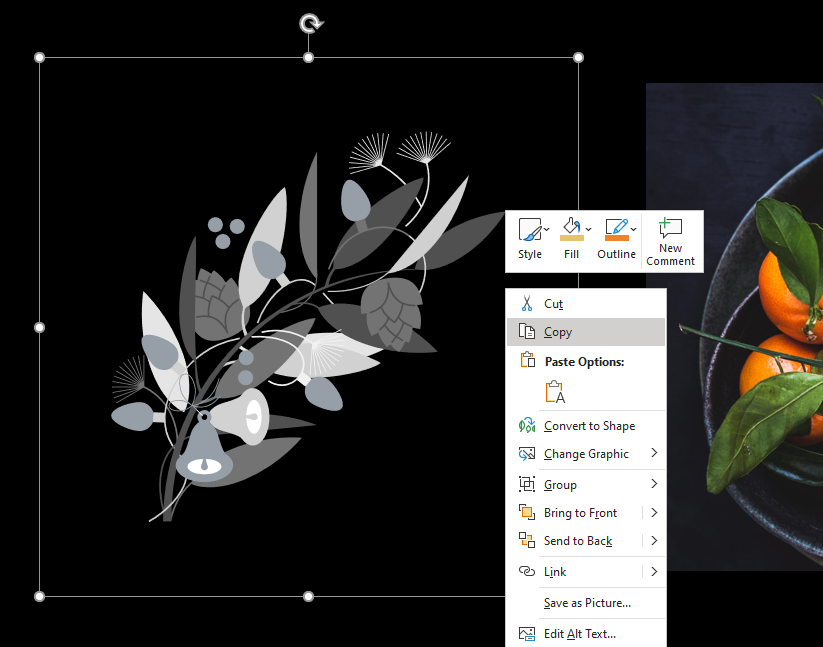823x647 pixels.
Task: Select the Keep Text Only paste option
Action: (555, 392)
